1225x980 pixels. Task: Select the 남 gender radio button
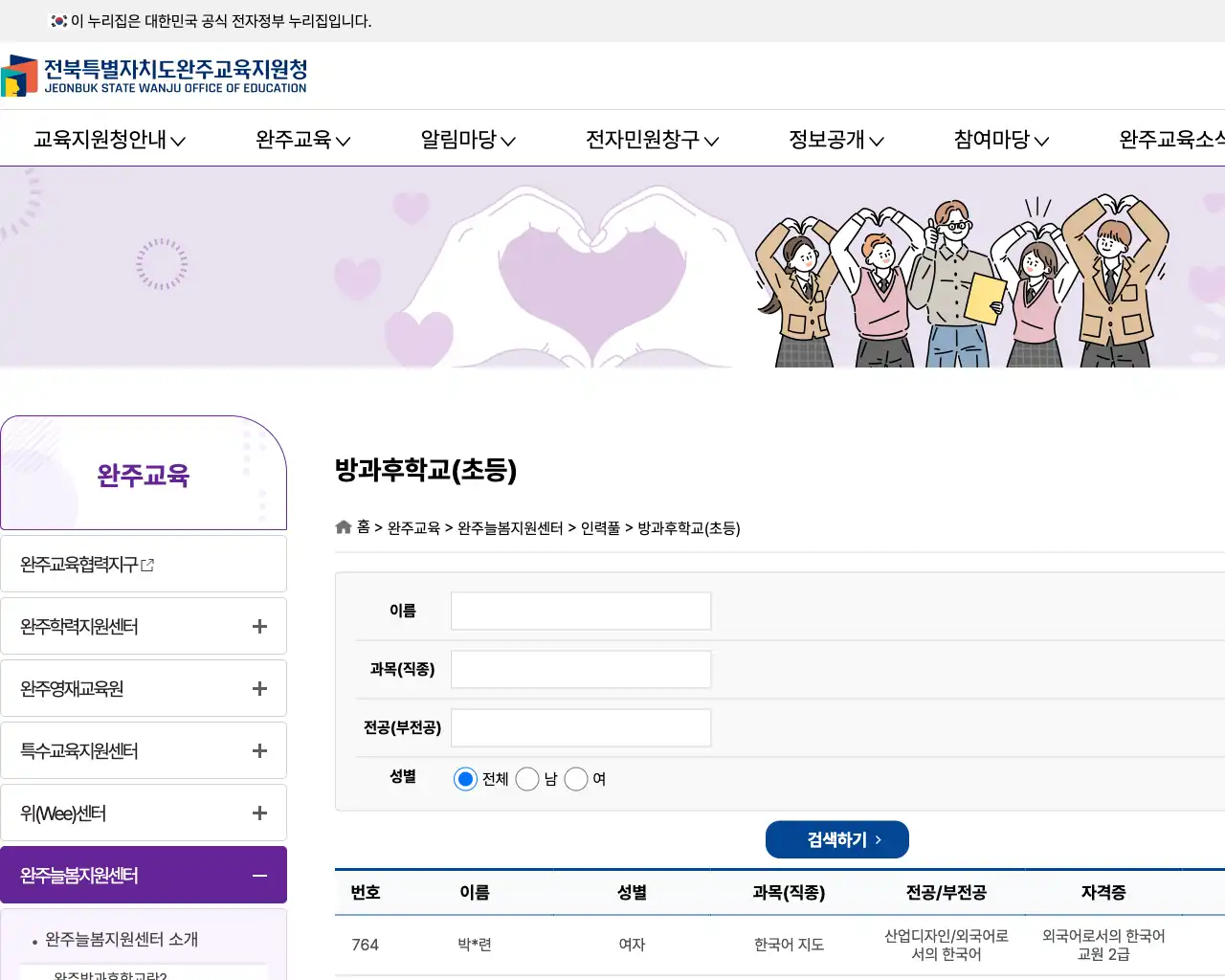point(527,779)
